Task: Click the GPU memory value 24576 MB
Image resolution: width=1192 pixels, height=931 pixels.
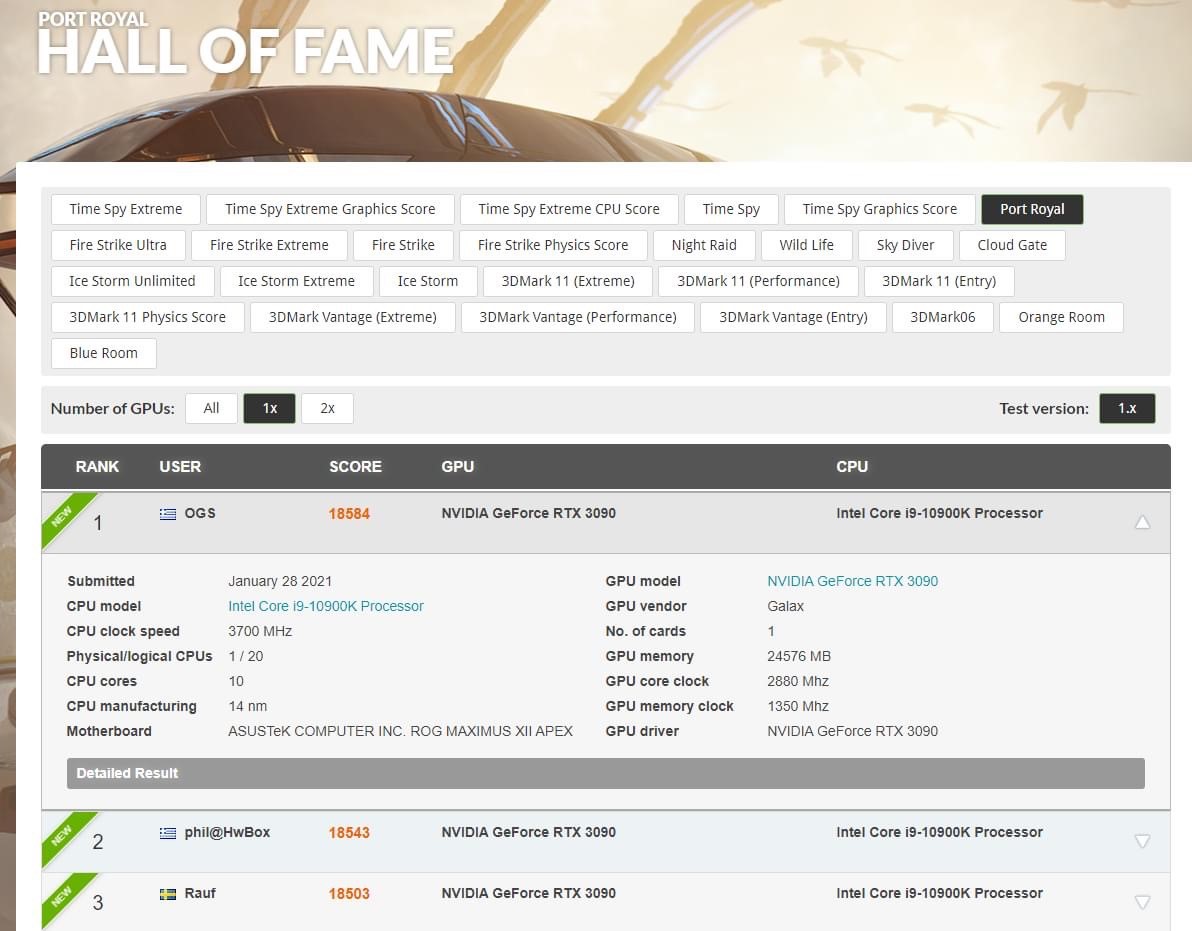Action: click(x=799, y=657)
